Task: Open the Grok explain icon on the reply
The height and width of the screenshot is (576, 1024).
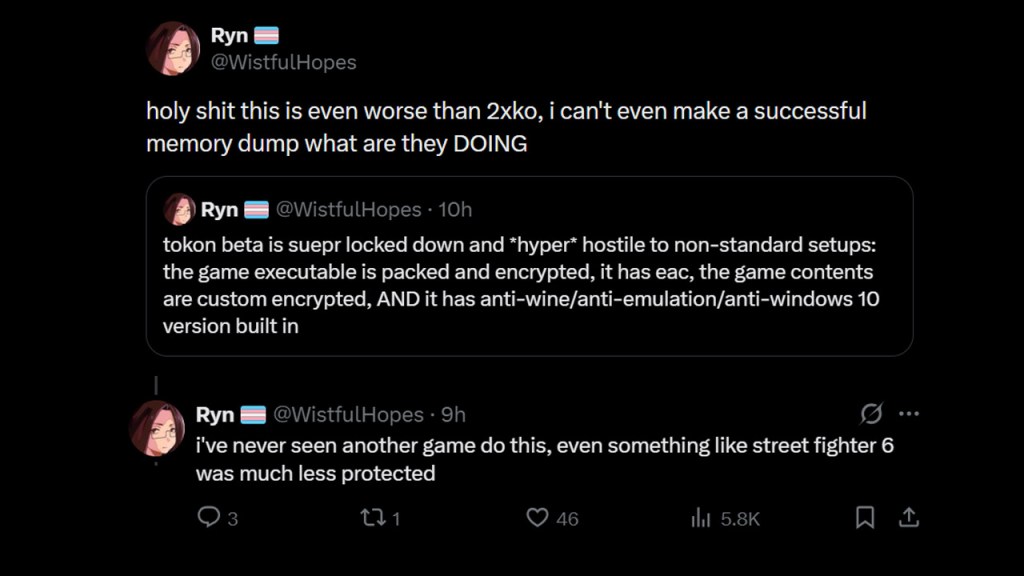Action: tap(871, 413)
